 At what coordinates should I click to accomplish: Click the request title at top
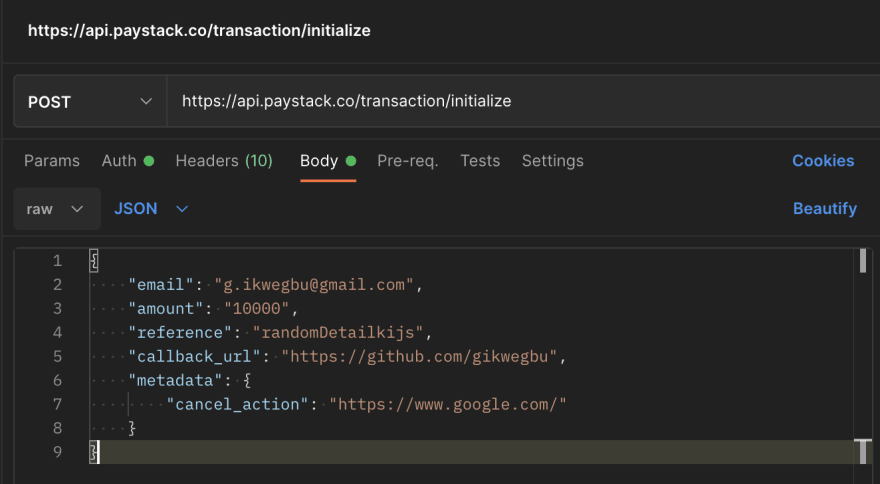pos(199,30)
